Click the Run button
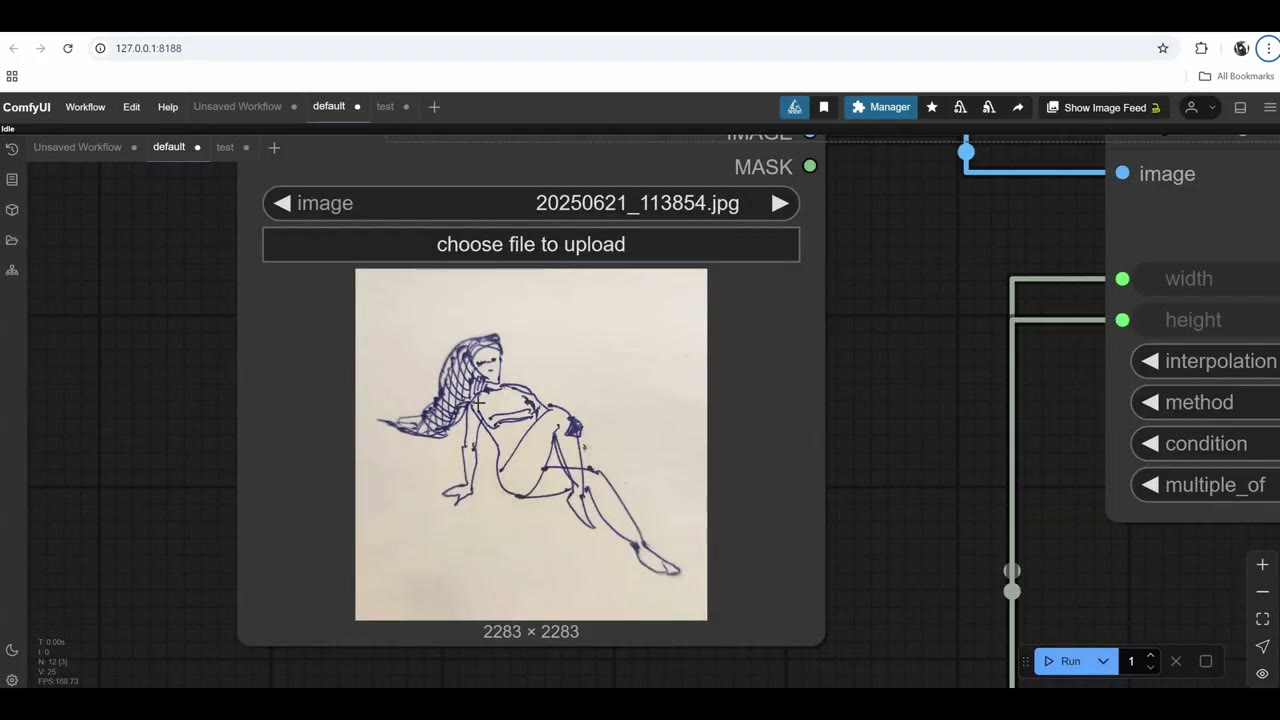1280x720 pixels. (1062, 661)
